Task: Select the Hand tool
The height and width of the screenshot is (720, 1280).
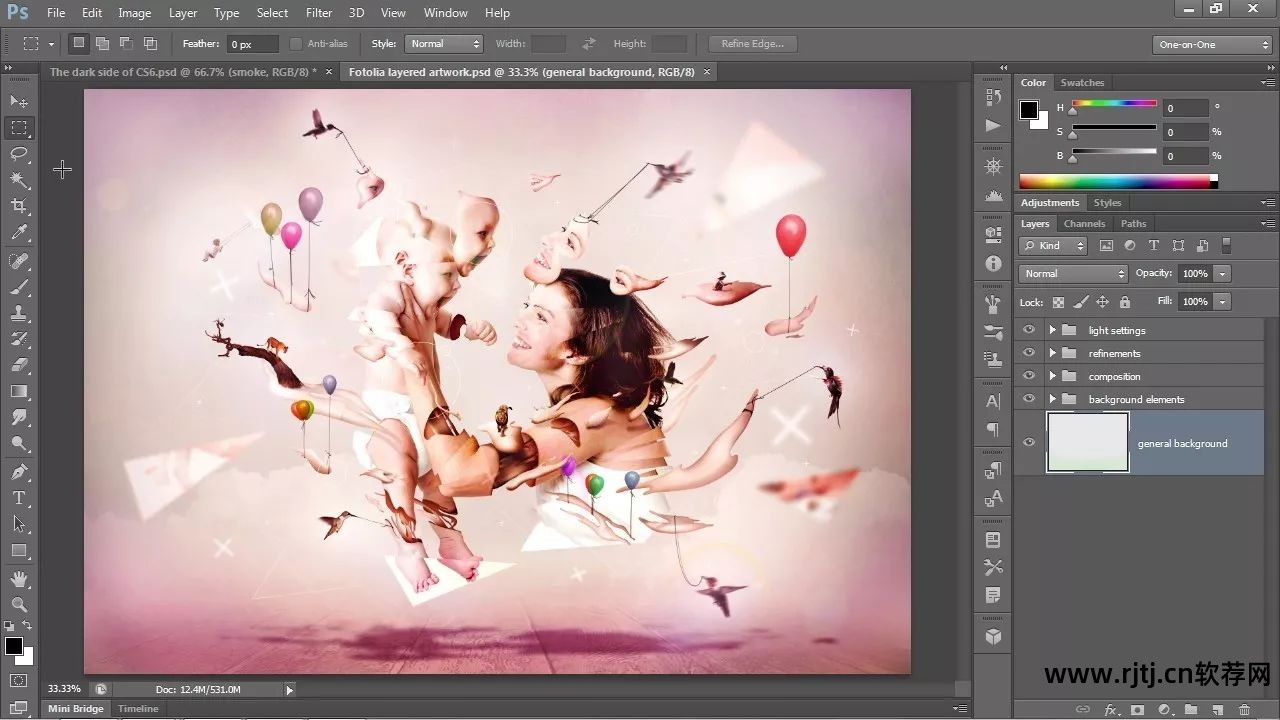Action: (19, 578)
